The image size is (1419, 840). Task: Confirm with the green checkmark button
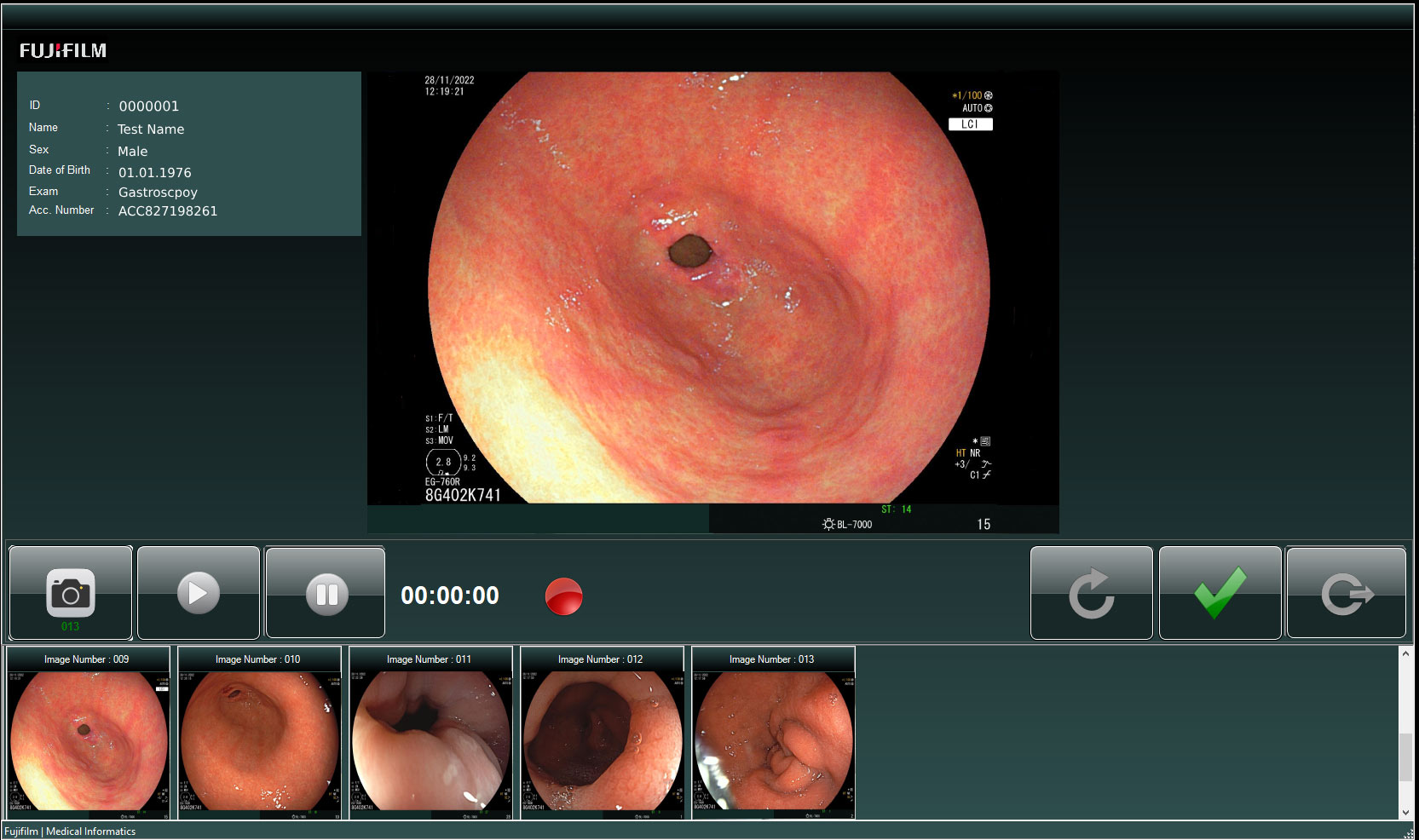point(1220,593)
